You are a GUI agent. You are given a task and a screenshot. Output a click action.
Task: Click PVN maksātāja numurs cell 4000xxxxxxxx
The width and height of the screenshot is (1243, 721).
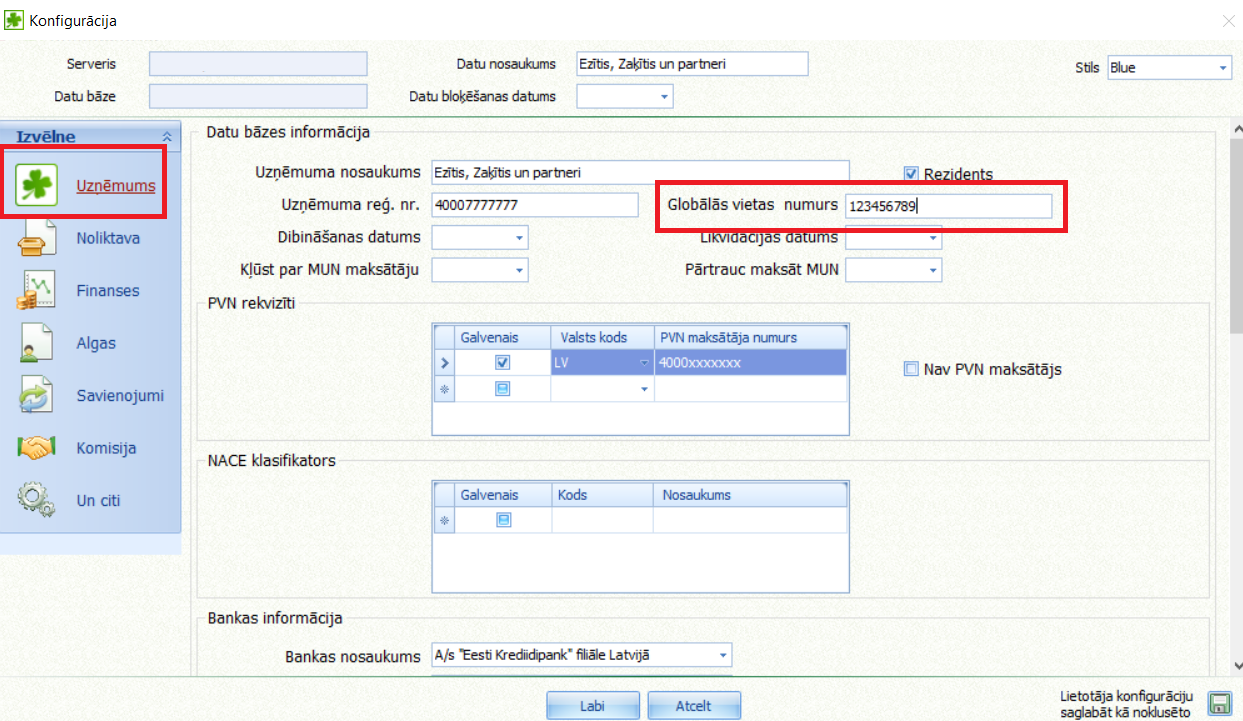(x=751, y=362)
